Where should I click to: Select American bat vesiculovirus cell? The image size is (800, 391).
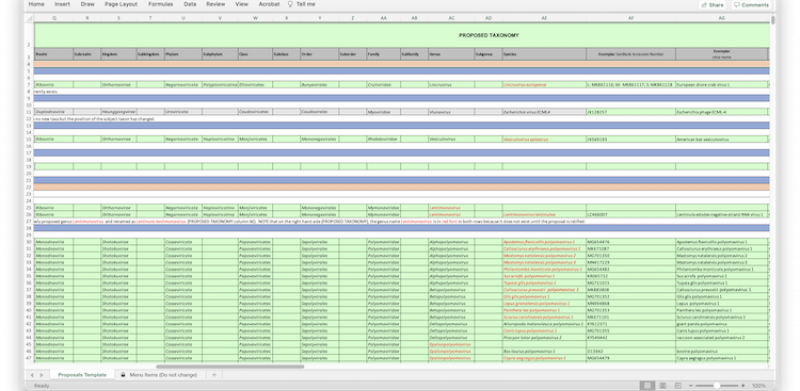pos(721,139)
